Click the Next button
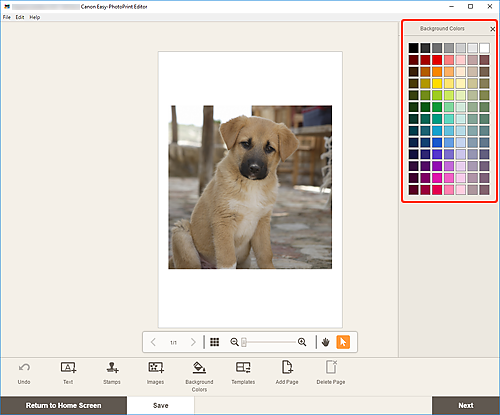Screen dimensions: 500x415 pyautogui.click(x=466, y=405)
